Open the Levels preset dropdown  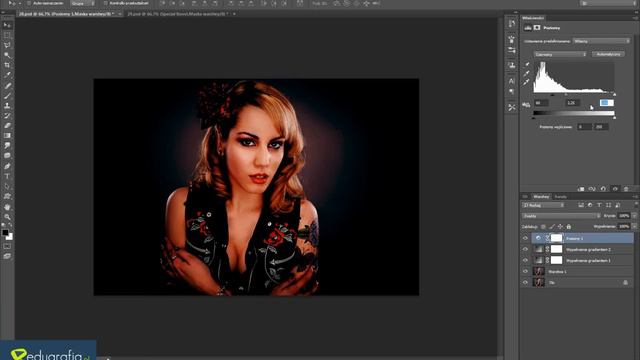601,41
